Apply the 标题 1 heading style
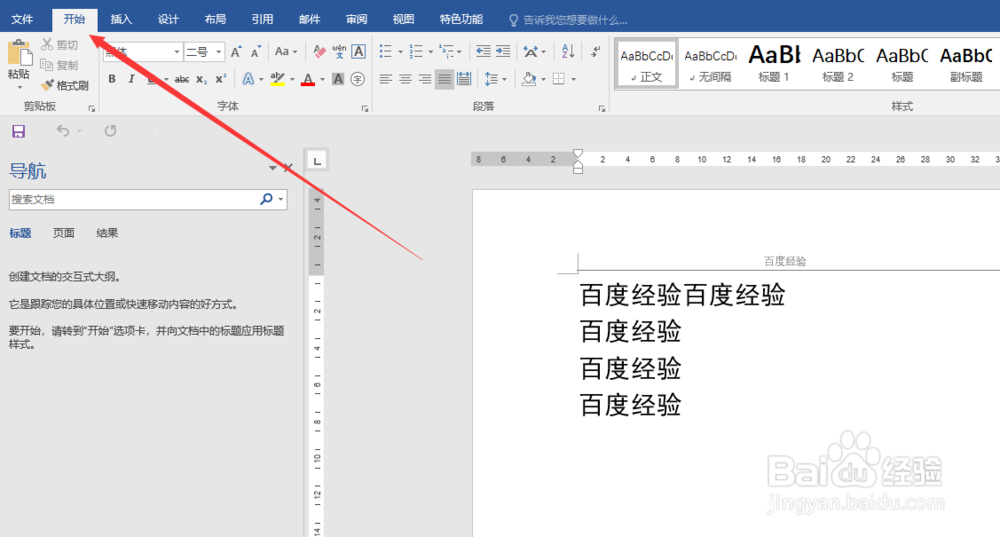 [774, 64]
